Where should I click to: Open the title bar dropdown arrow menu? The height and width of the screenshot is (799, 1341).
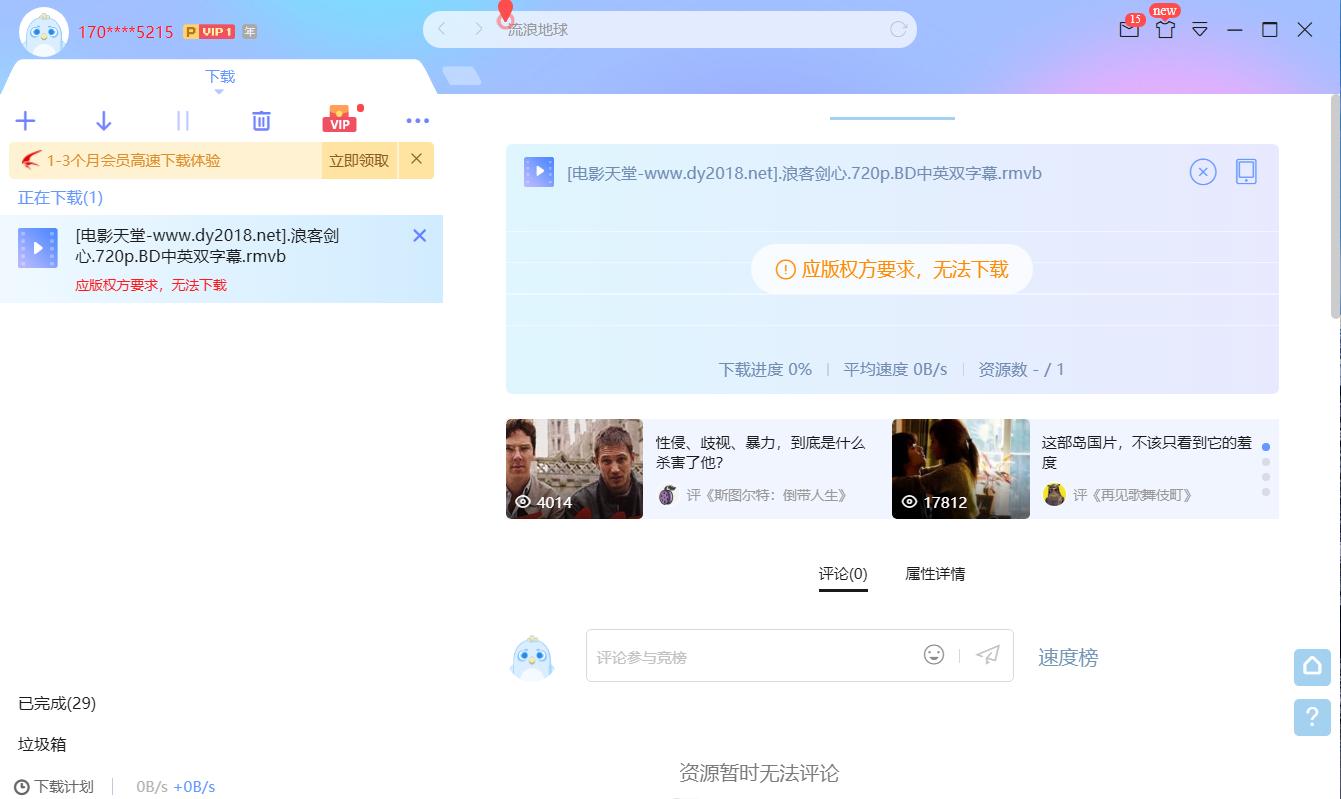click(1199, 30)
